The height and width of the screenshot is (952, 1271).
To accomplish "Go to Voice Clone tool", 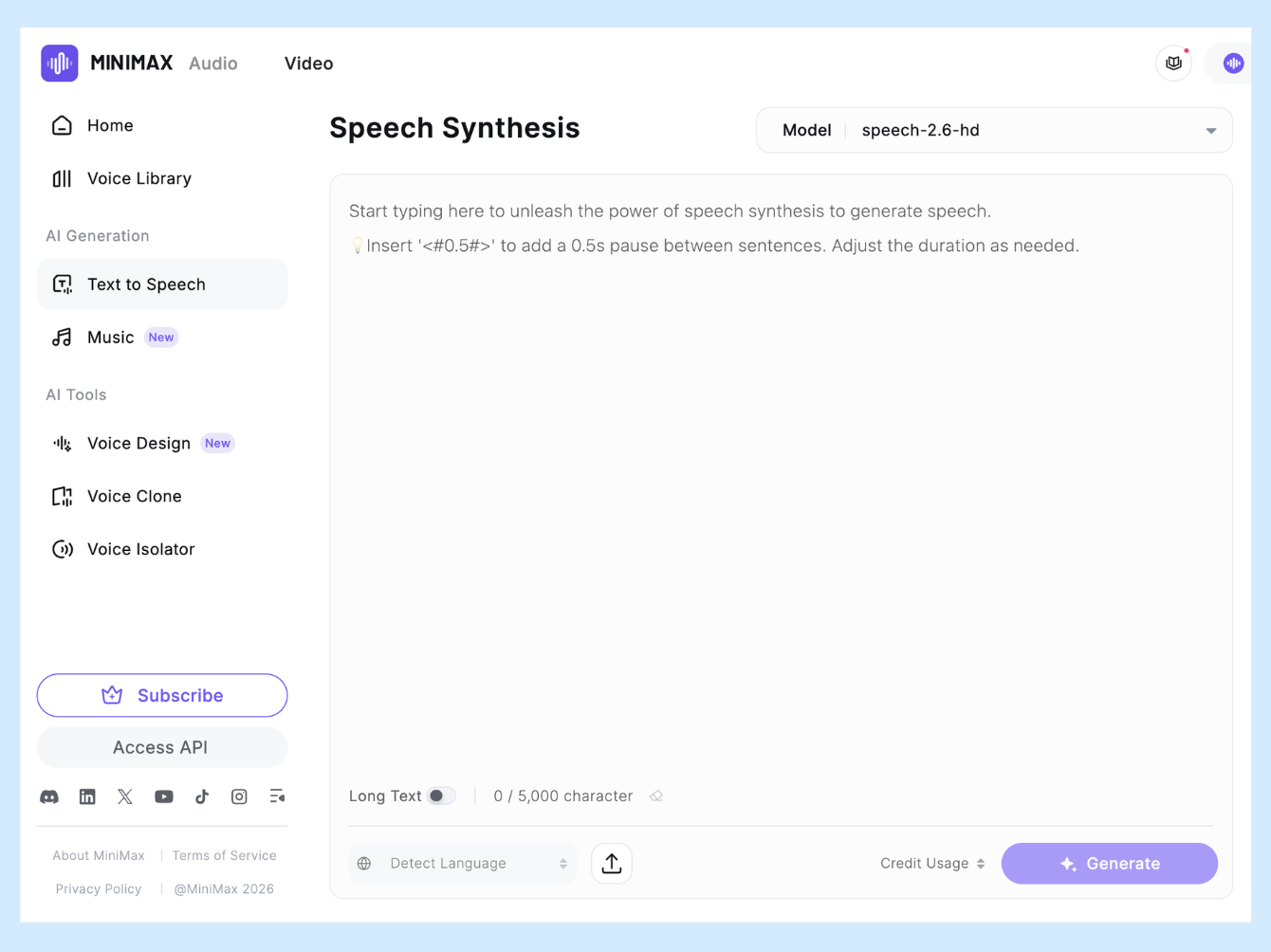I will click(x=135, y=496).
